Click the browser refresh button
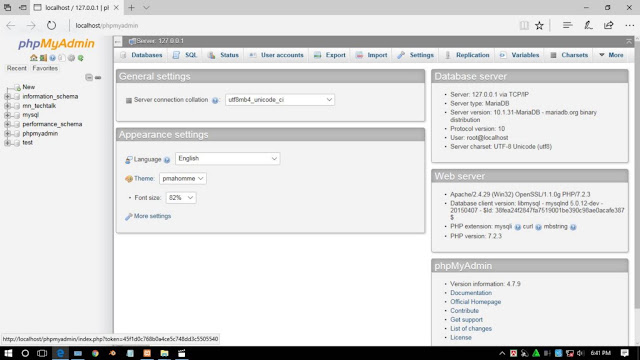Image resolution: width=640 pixels, height=360 pixels. (51, 25)
